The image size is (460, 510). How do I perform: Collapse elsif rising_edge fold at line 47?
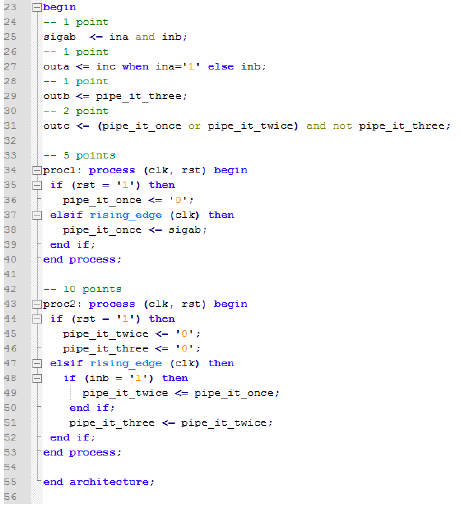[37, 364]
